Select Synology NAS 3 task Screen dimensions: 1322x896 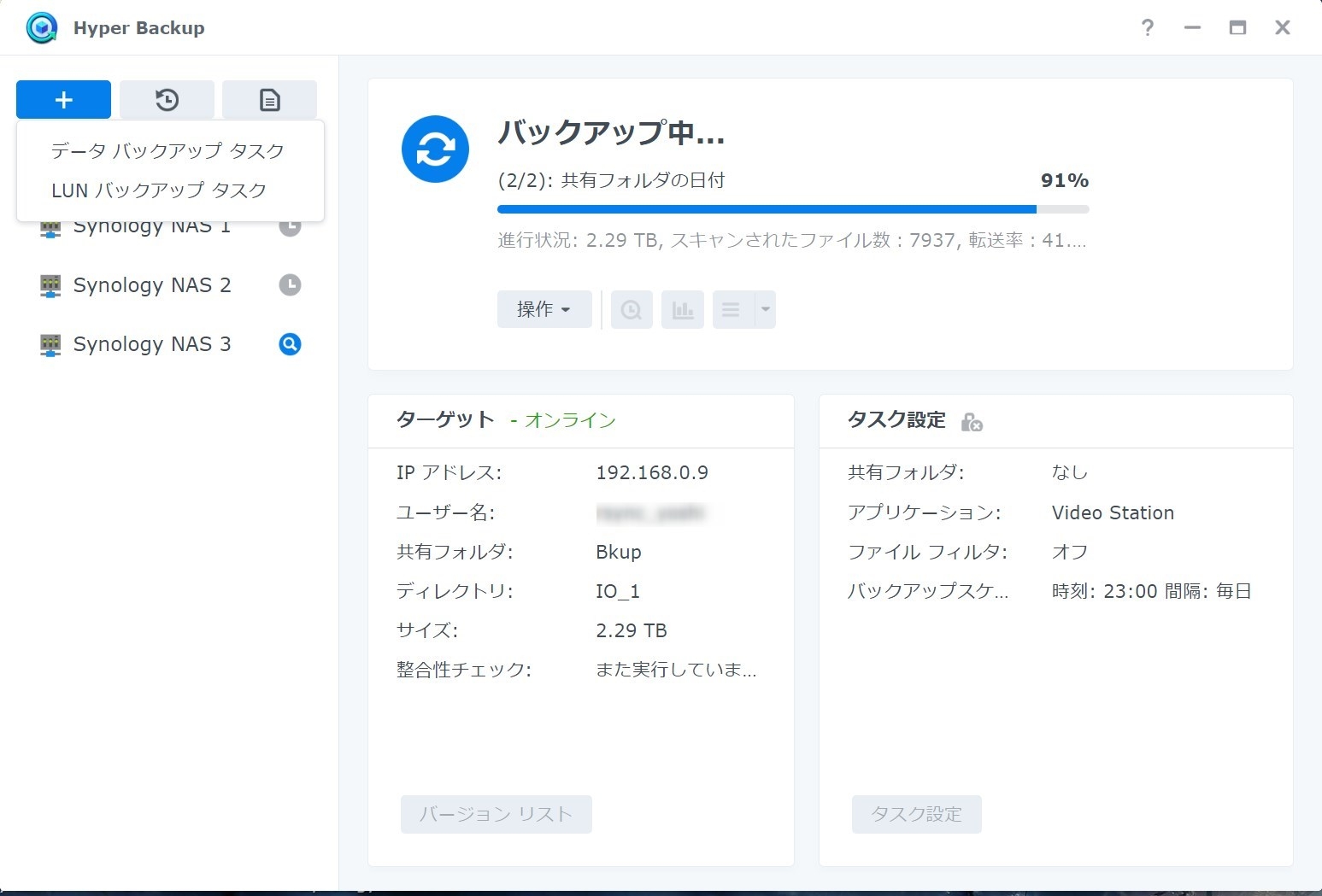(152, 344)
